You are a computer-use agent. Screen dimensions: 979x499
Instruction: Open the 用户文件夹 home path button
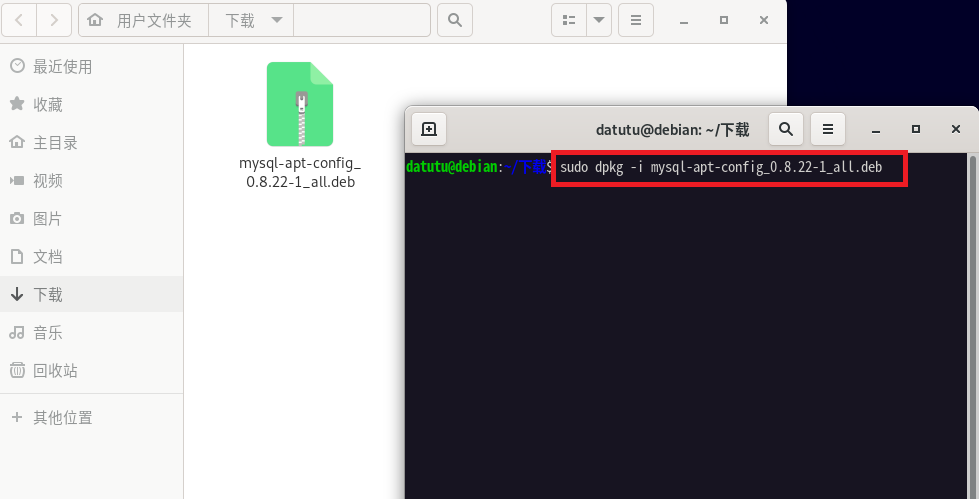144,20
